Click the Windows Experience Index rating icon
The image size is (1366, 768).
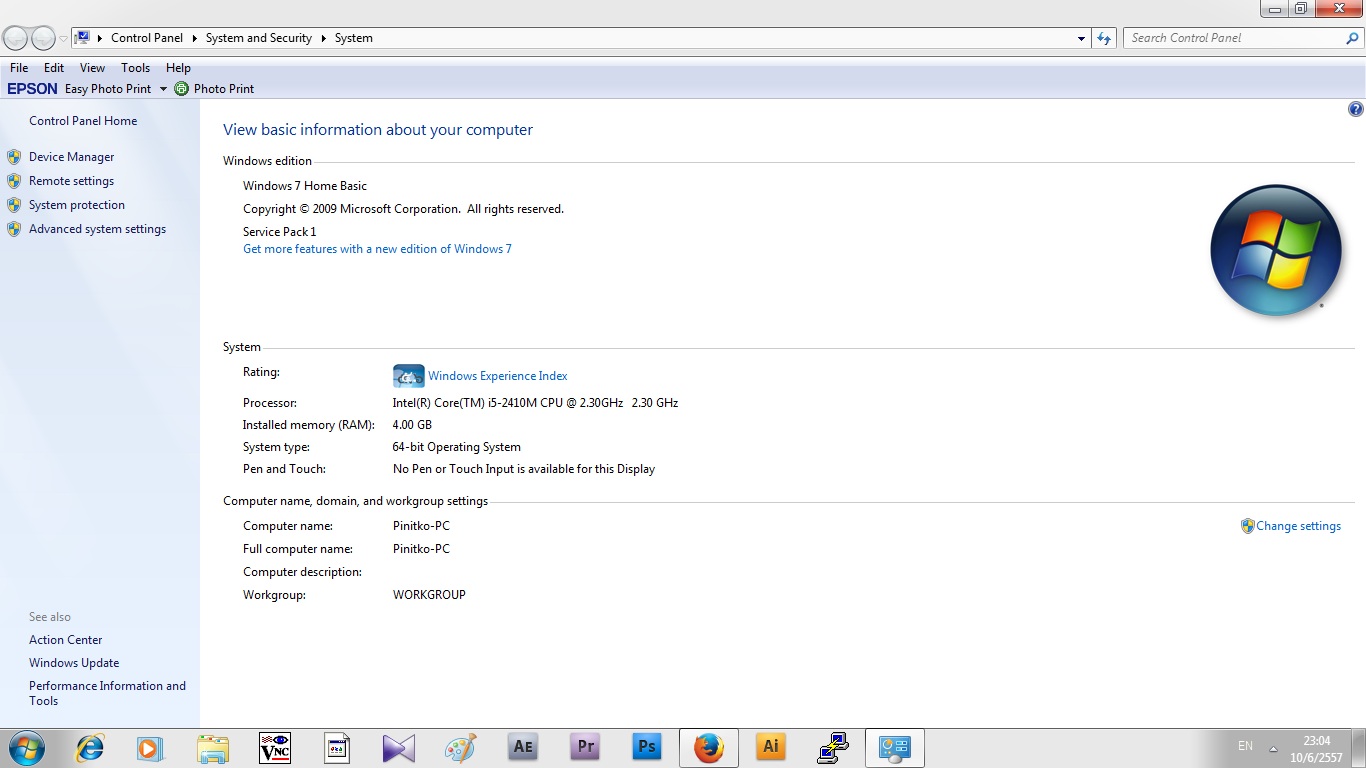pyautogui.click(x=409, y=376)
